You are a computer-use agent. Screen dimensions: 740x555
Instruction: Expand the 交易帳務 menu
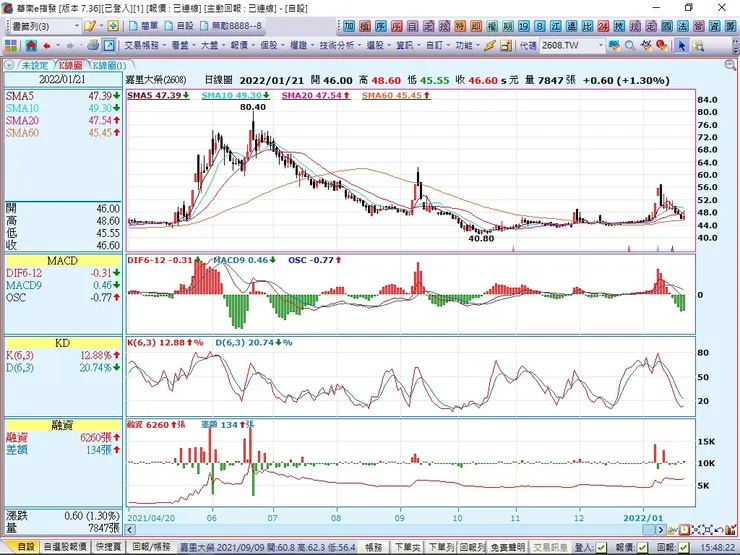(x=145, y=46)
